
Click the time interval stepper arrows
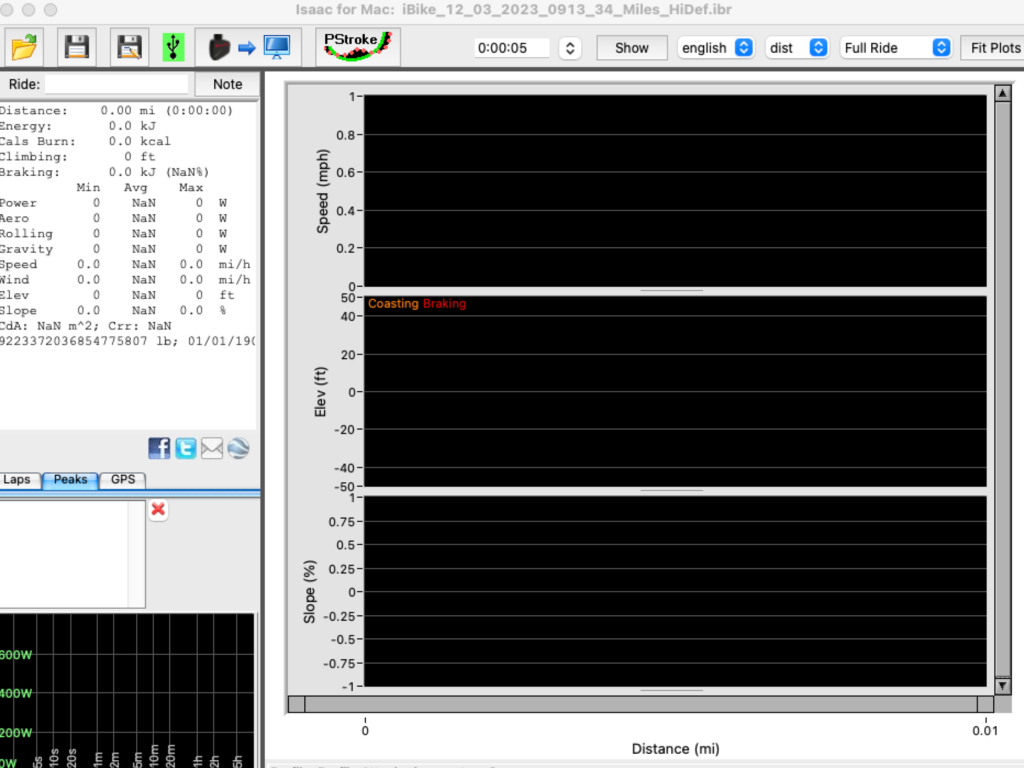(569, 47)
